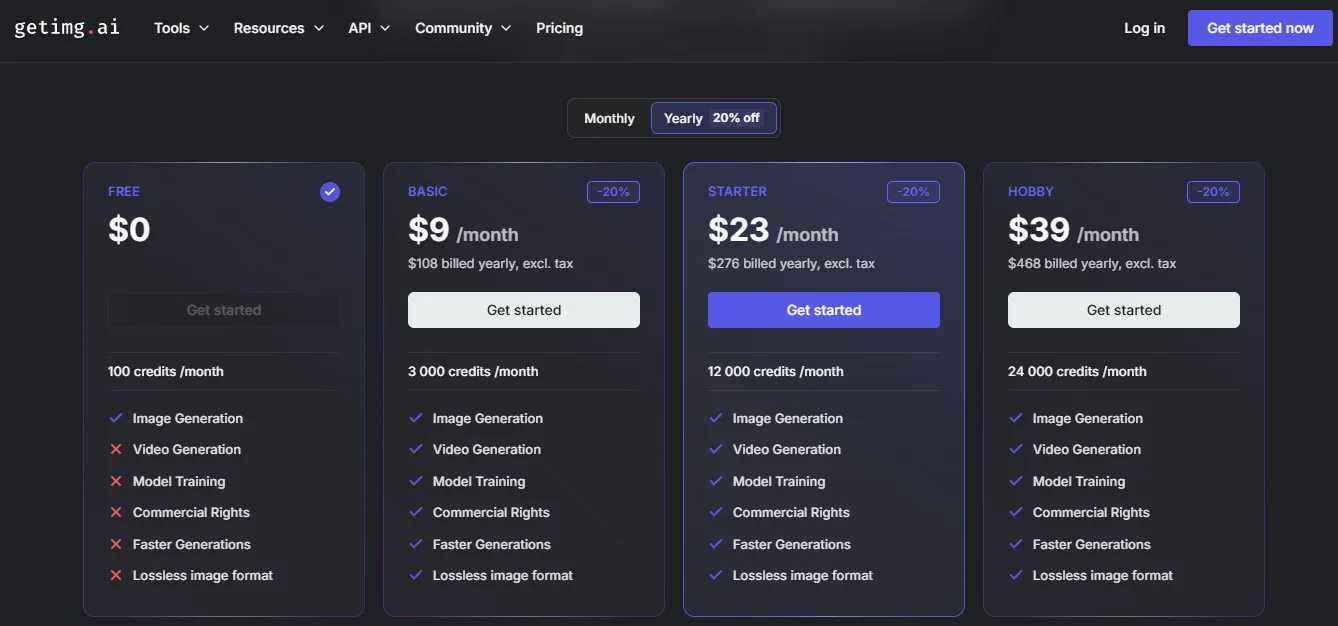
Task: Click the red X beside Lossless image format in FREE plan
Action: [x=114, y=575]
